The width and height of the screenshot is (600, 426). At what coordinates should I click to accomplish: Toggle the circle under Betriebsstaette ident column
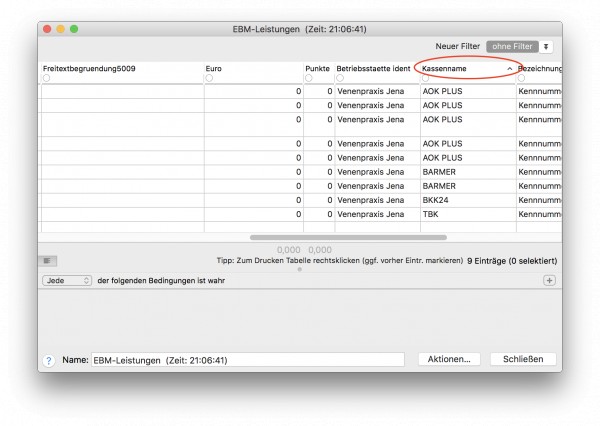[x=340, y=78]
